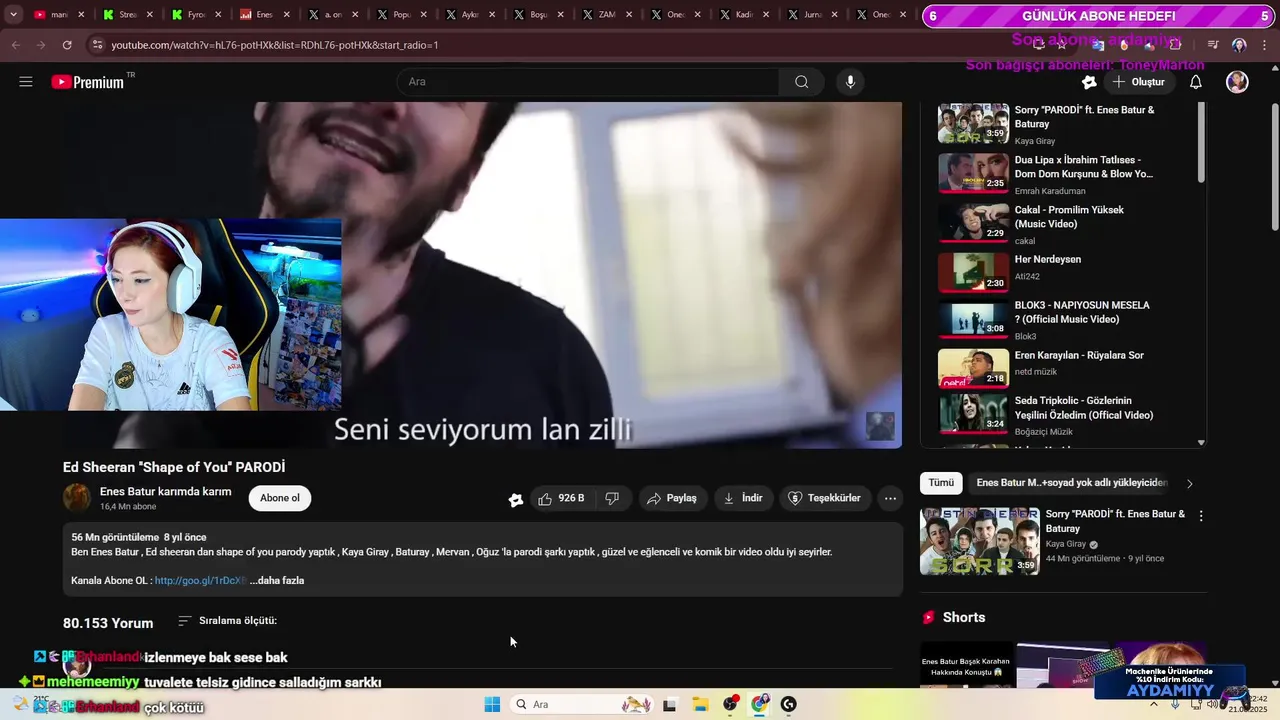Image resolution: width=1280 pixels, height=720 pixels.
Task: Click Windows taskbar search box
Action: coord(583,704)
